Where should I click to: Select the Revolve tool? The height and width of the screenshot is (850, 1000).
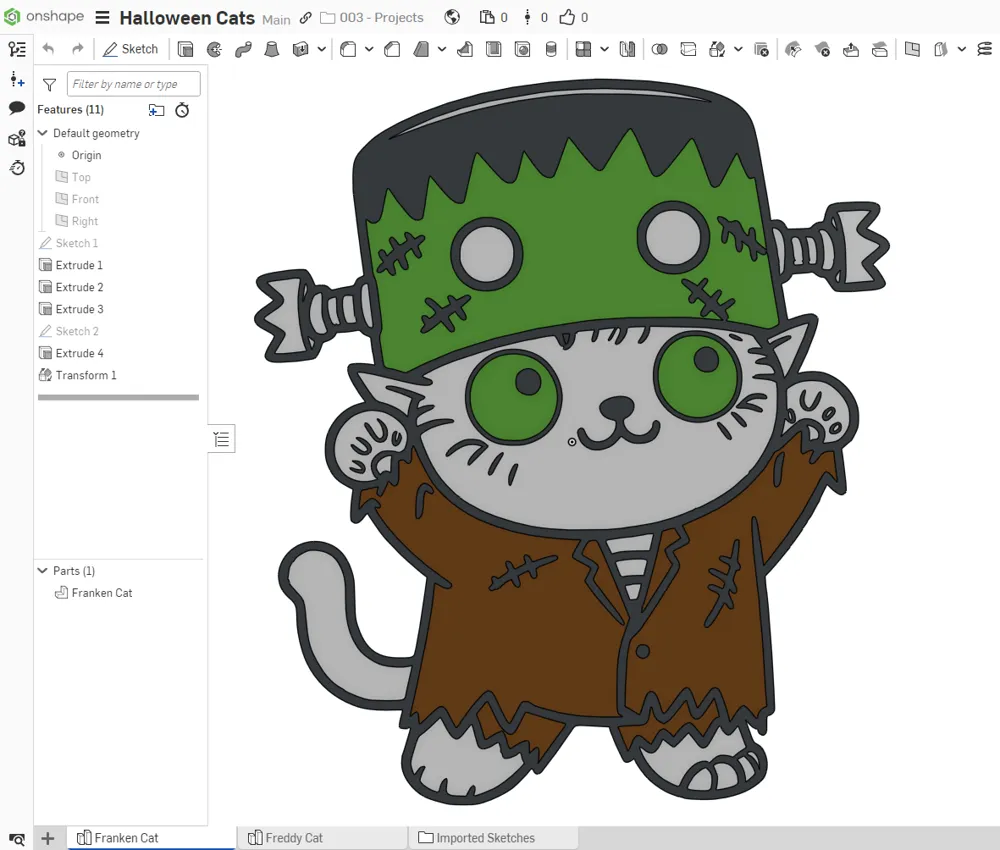[x=215, y=48]
